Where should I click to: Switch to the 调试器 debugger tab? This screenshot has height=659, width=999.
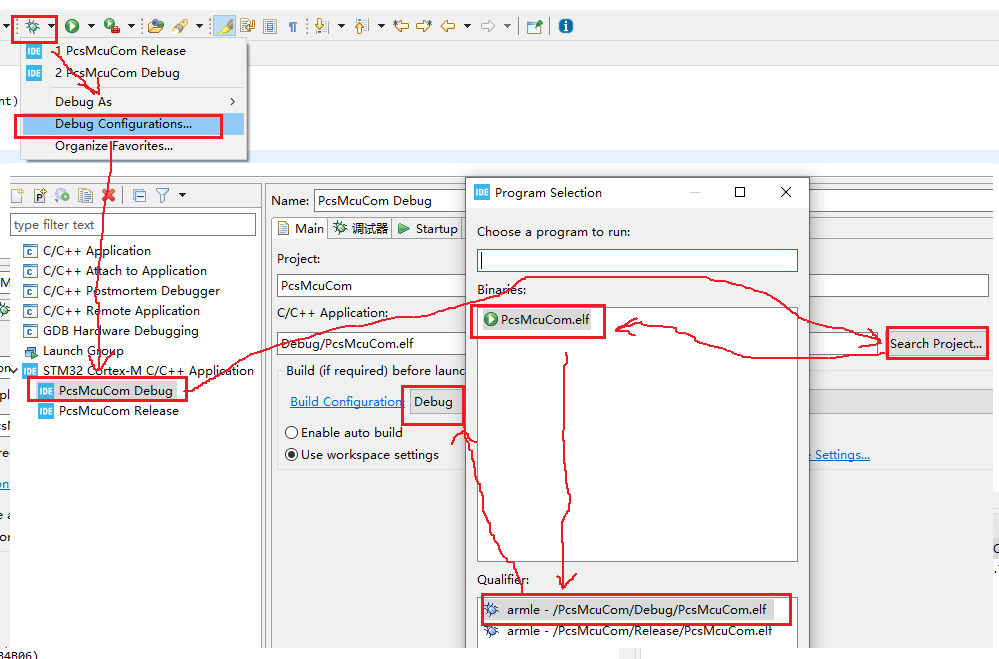point(361,228)
